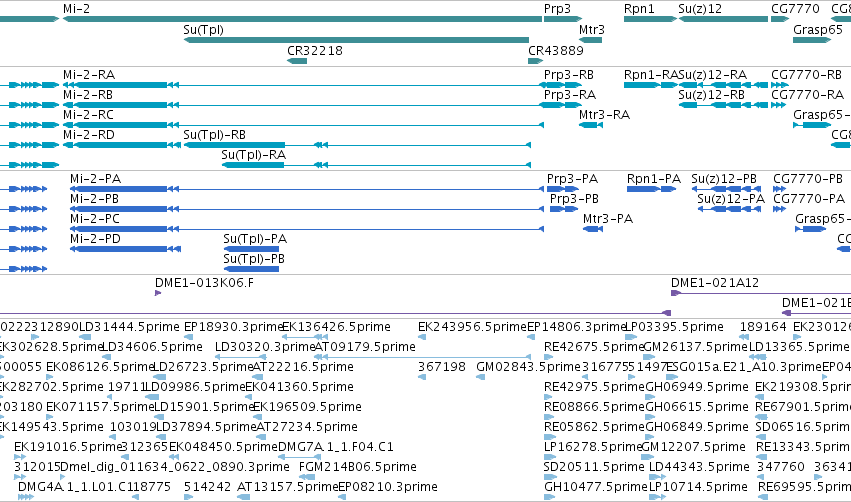Click the DMG7A.1_1.F04.C1 EST label
The width and height of the screenshot is (851, 502).
pyautogui.click(x=336, y=447)
